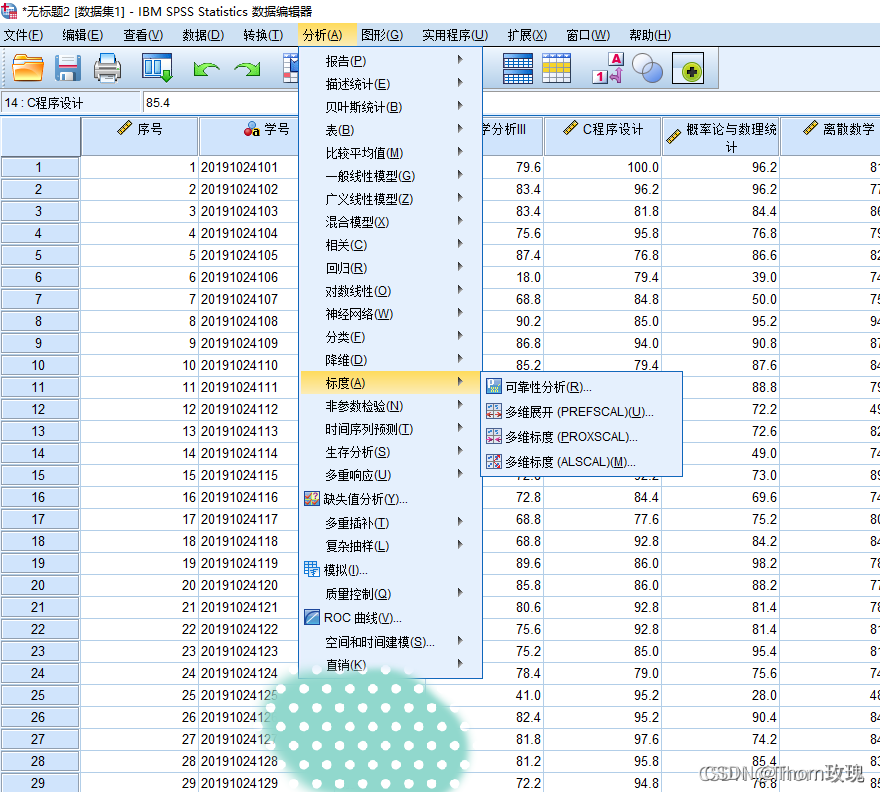Expand 相关 submenu
Viewport: 880px width, 792px height.
tap(391, 245)
